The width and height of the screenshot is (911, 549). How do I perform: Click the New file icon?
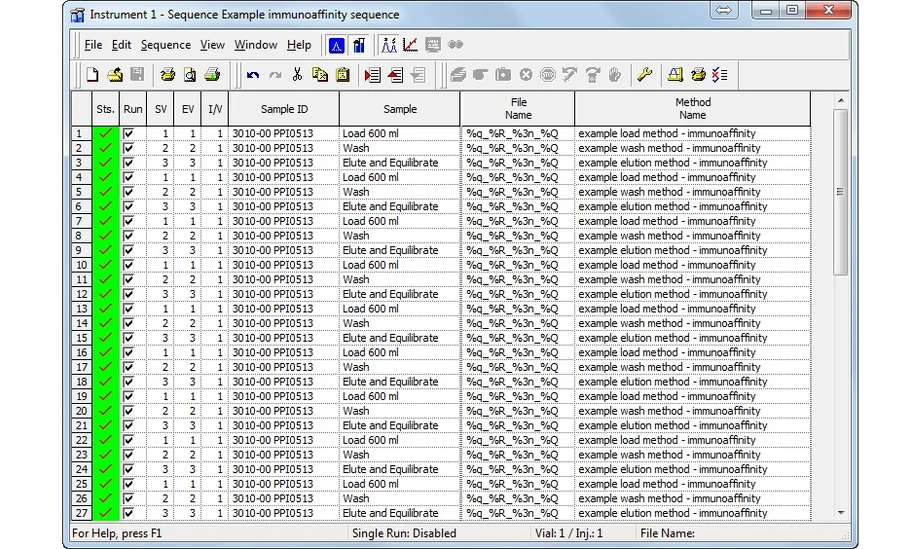tap(92, 75)
